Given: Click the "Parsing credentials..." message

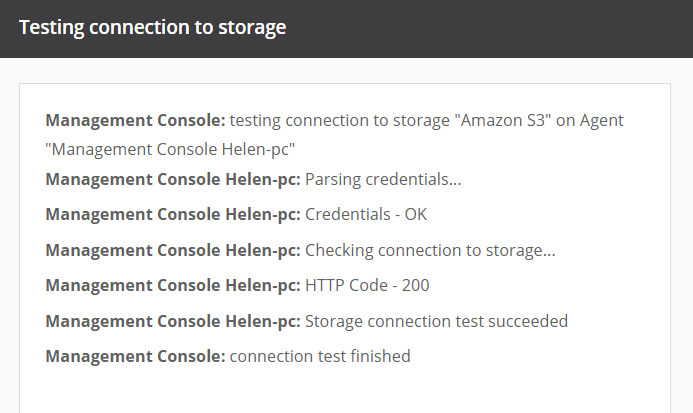Looking at the screenshot, I should [383, 180].
